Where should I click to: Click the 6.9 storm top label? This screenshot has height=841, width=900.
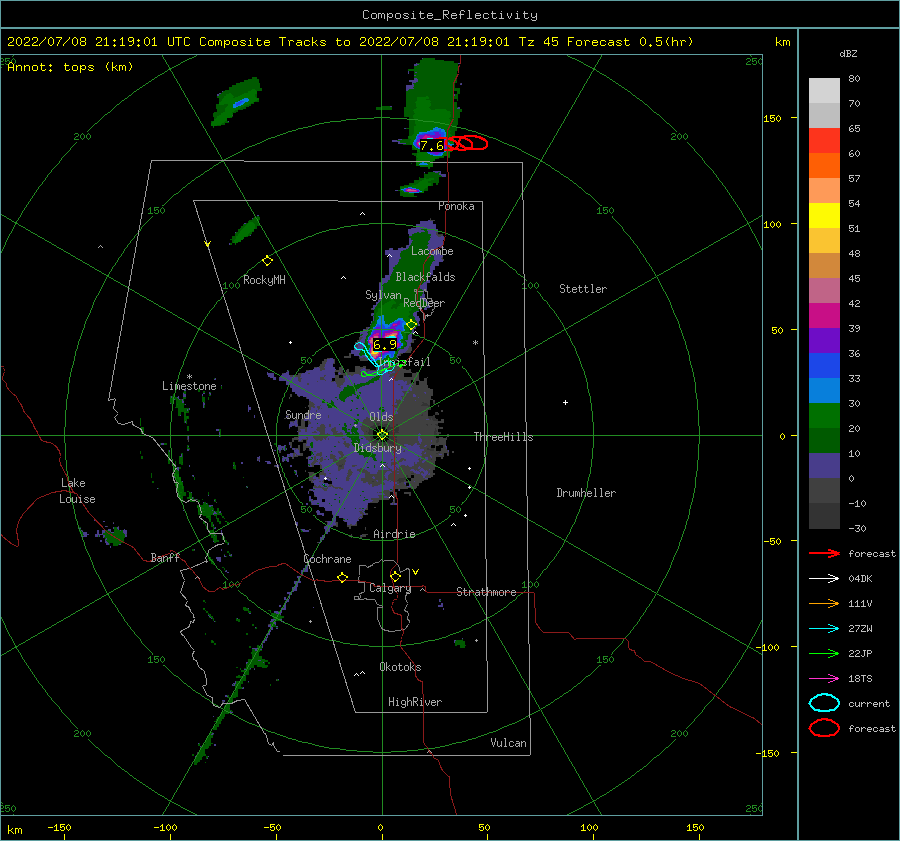coord(385,344)
